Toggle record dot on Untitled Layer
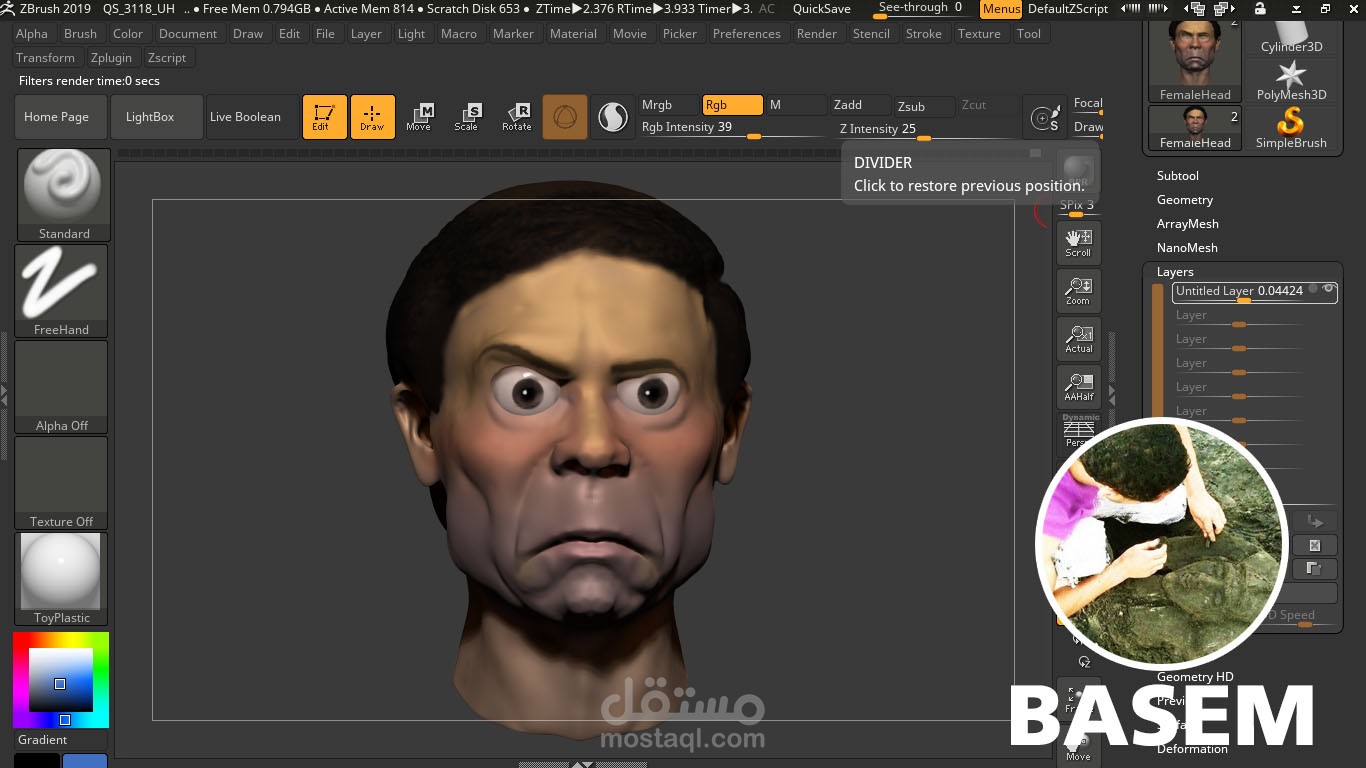 pos(1313,289)
